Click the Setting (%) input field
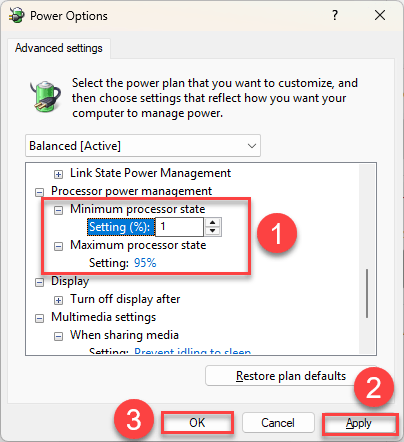Image resolution: width=404 pixels, height=442 pixels. (179, 227)
